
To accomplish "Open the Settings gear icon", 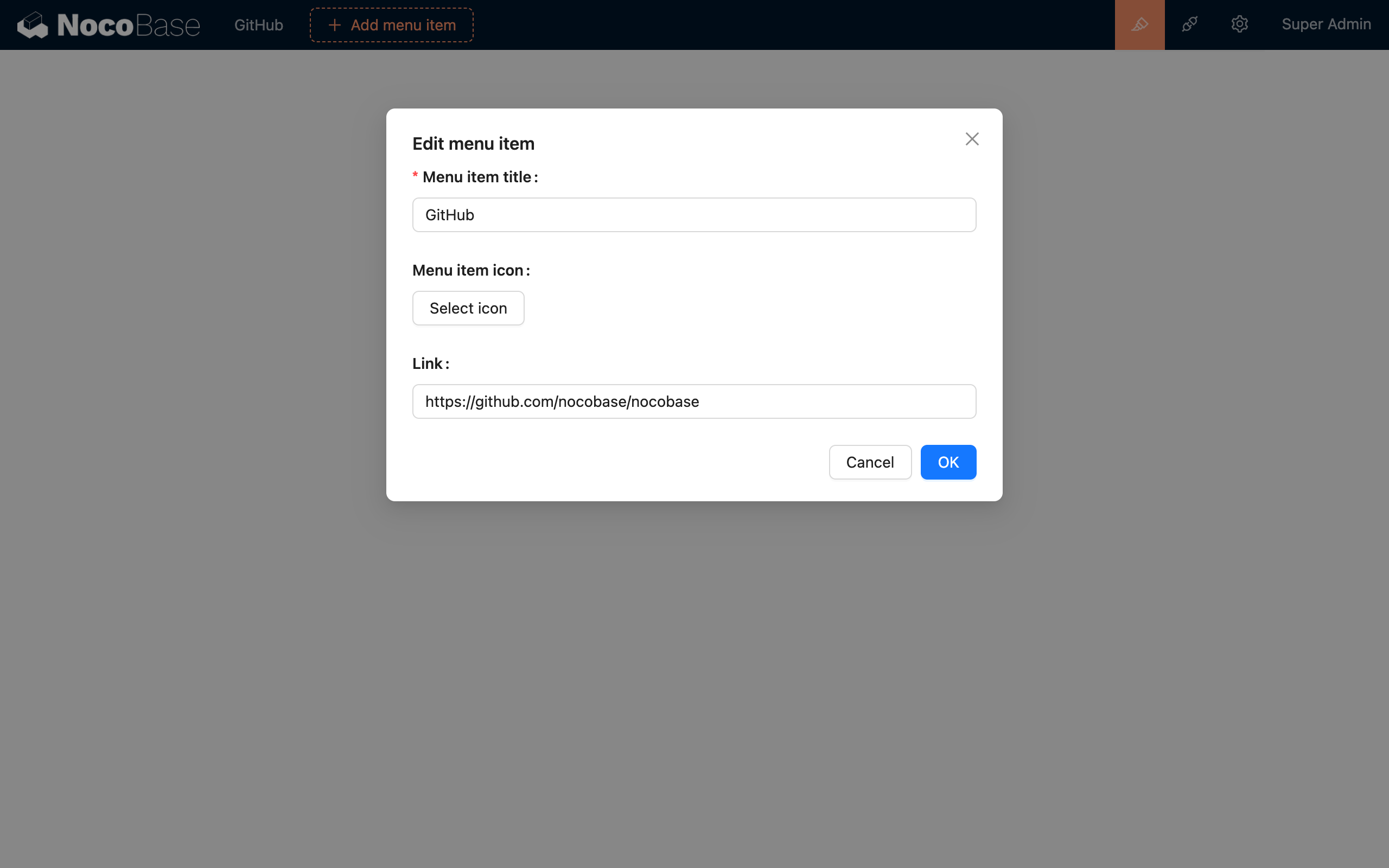I will point(1239,25).
